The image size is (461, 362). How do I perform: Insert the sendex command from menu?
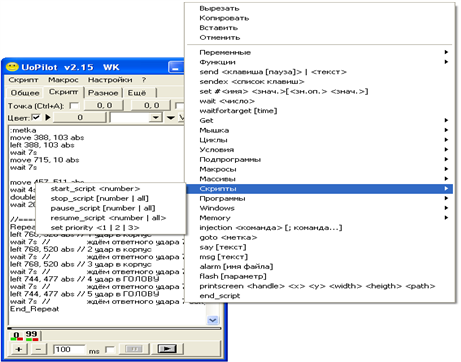[319, 81]
